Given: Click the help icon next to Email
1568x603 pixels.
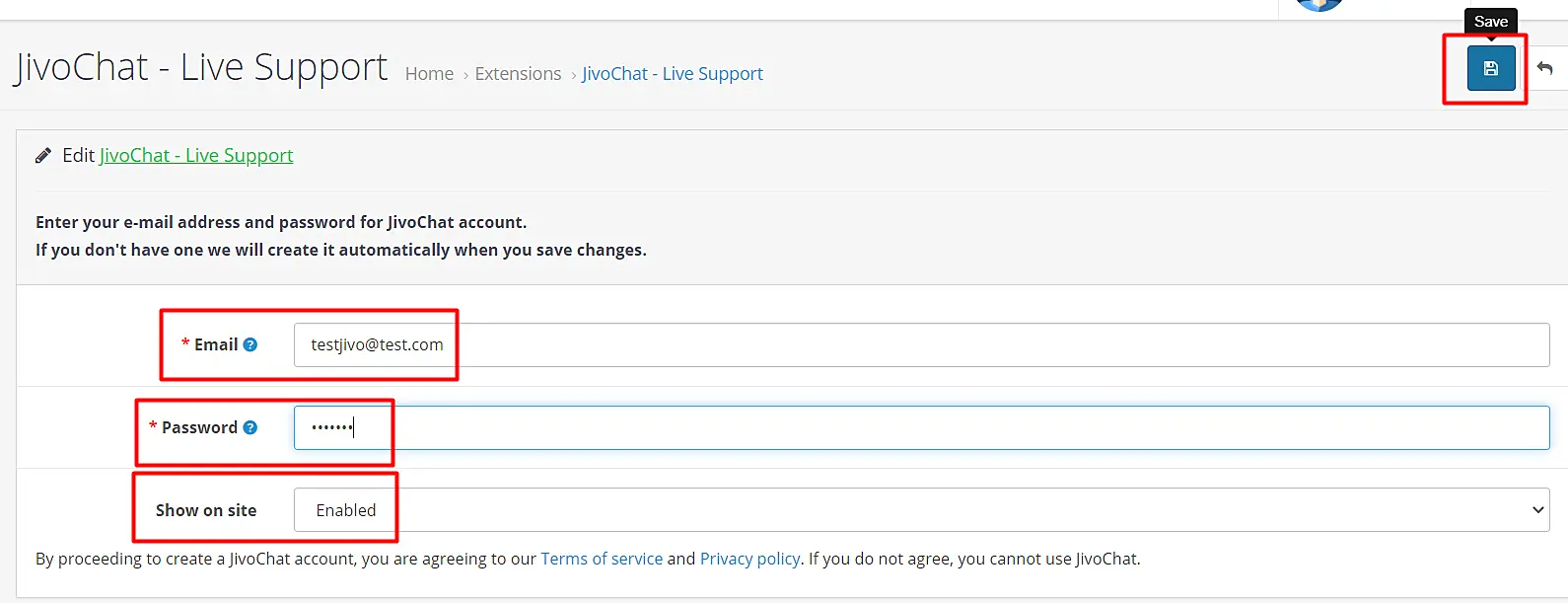Looking at the screenshot, I should point(250,344).
